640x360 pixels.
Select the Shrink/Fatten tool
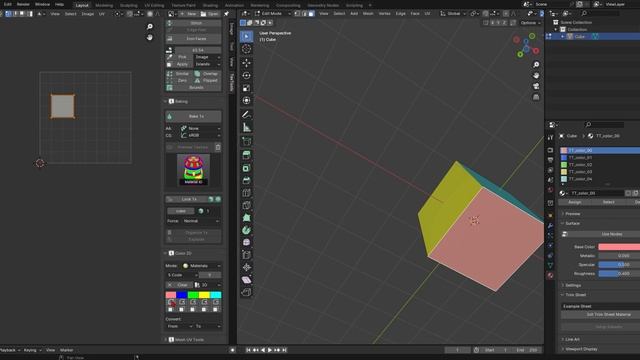pos(246,267)
